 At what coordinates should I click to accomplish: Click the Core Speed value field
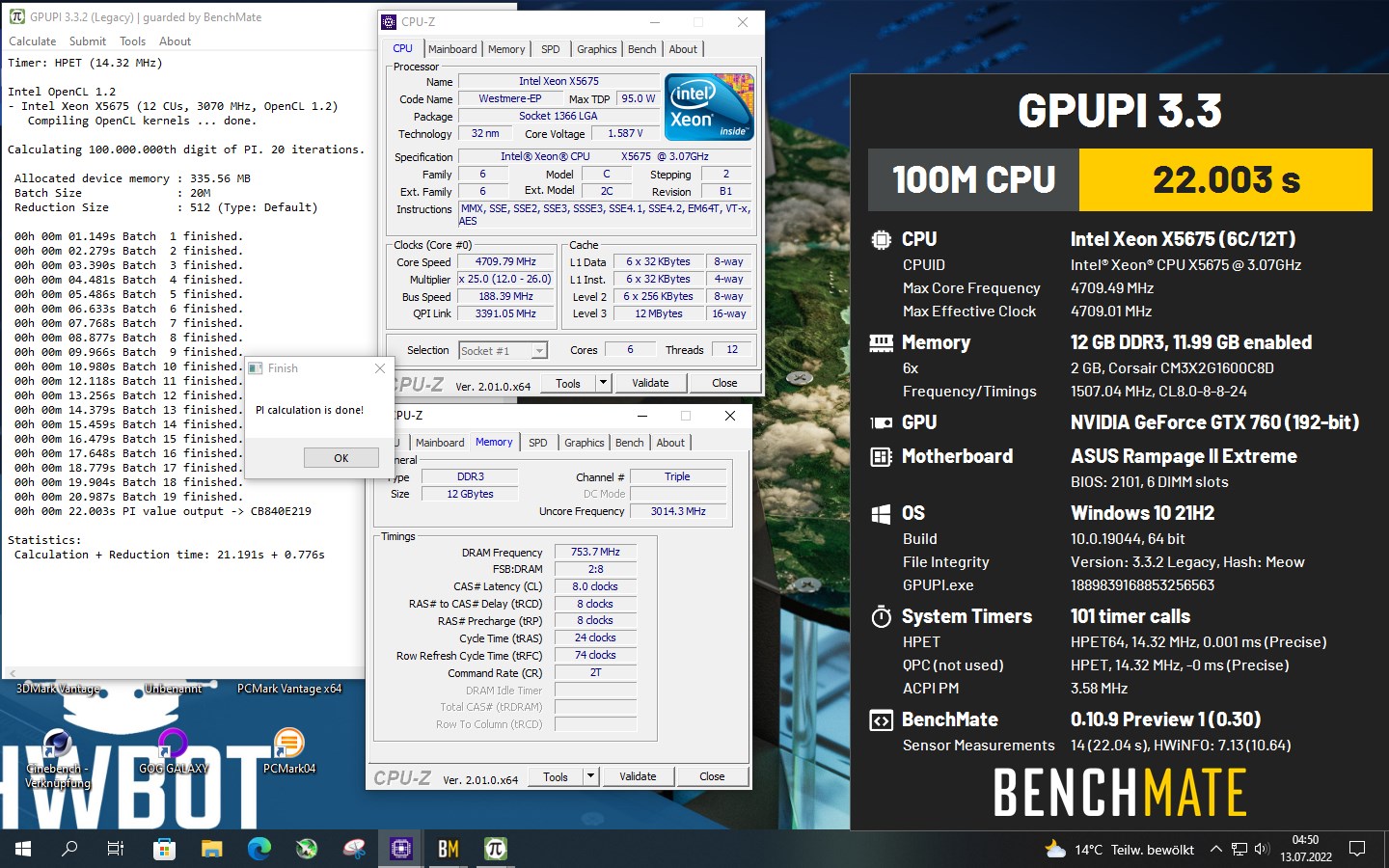pyautogui.click(x=505, y=261)
